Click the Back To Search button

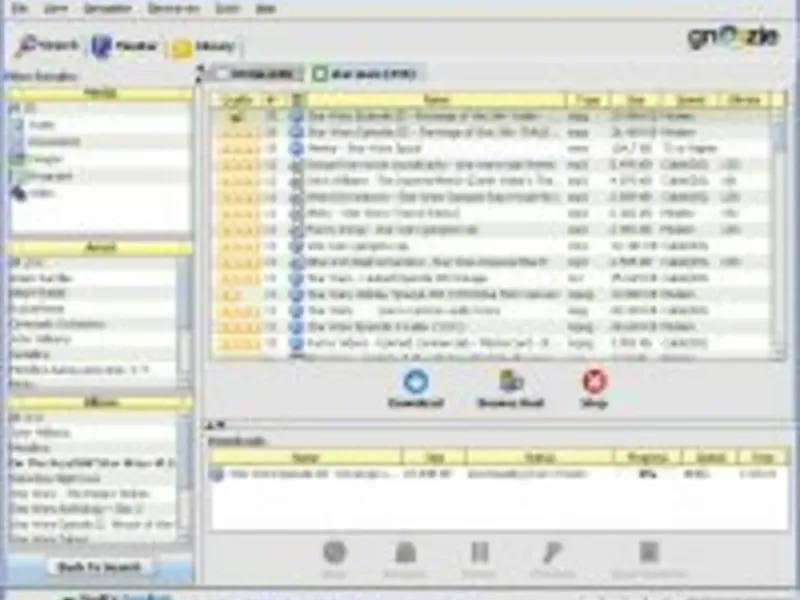[99, 567]
